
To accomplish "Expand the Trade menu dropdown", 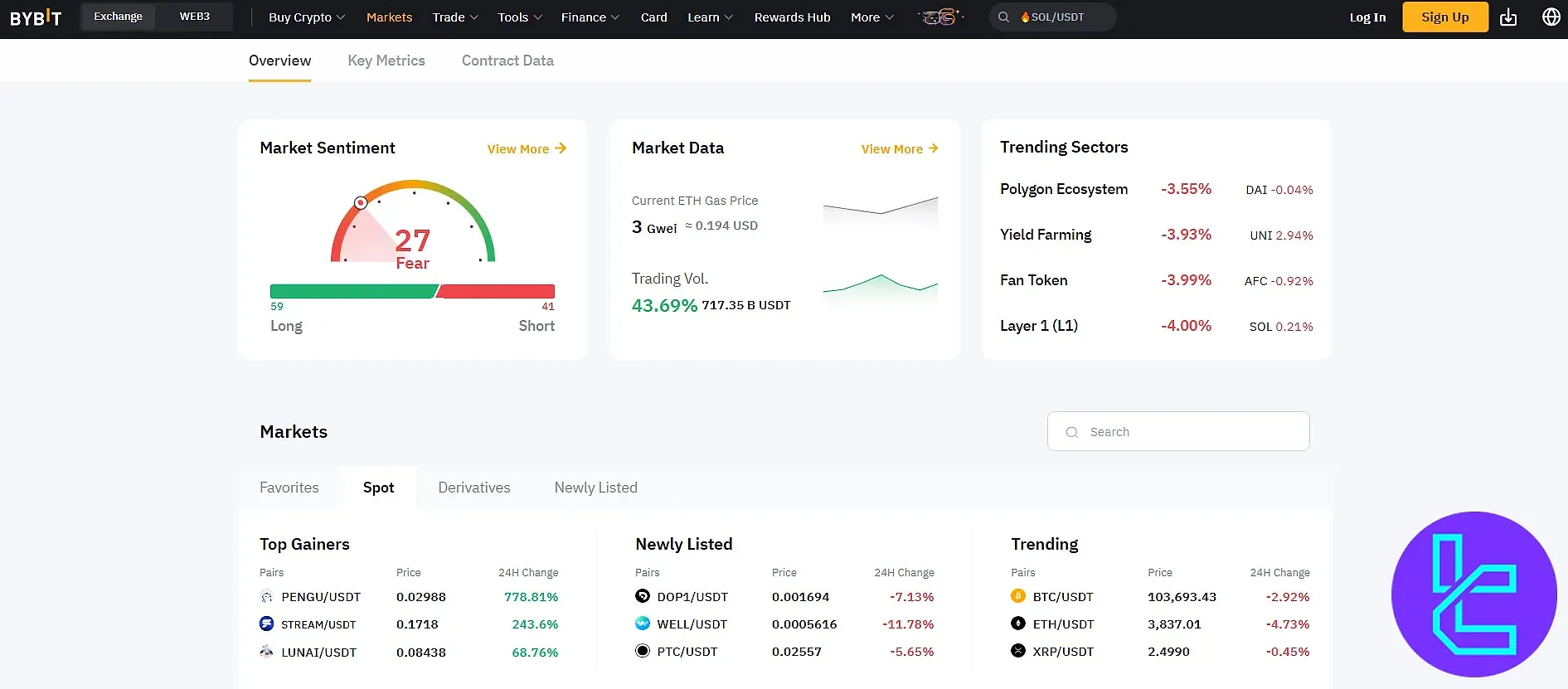I will coord(455,17).
